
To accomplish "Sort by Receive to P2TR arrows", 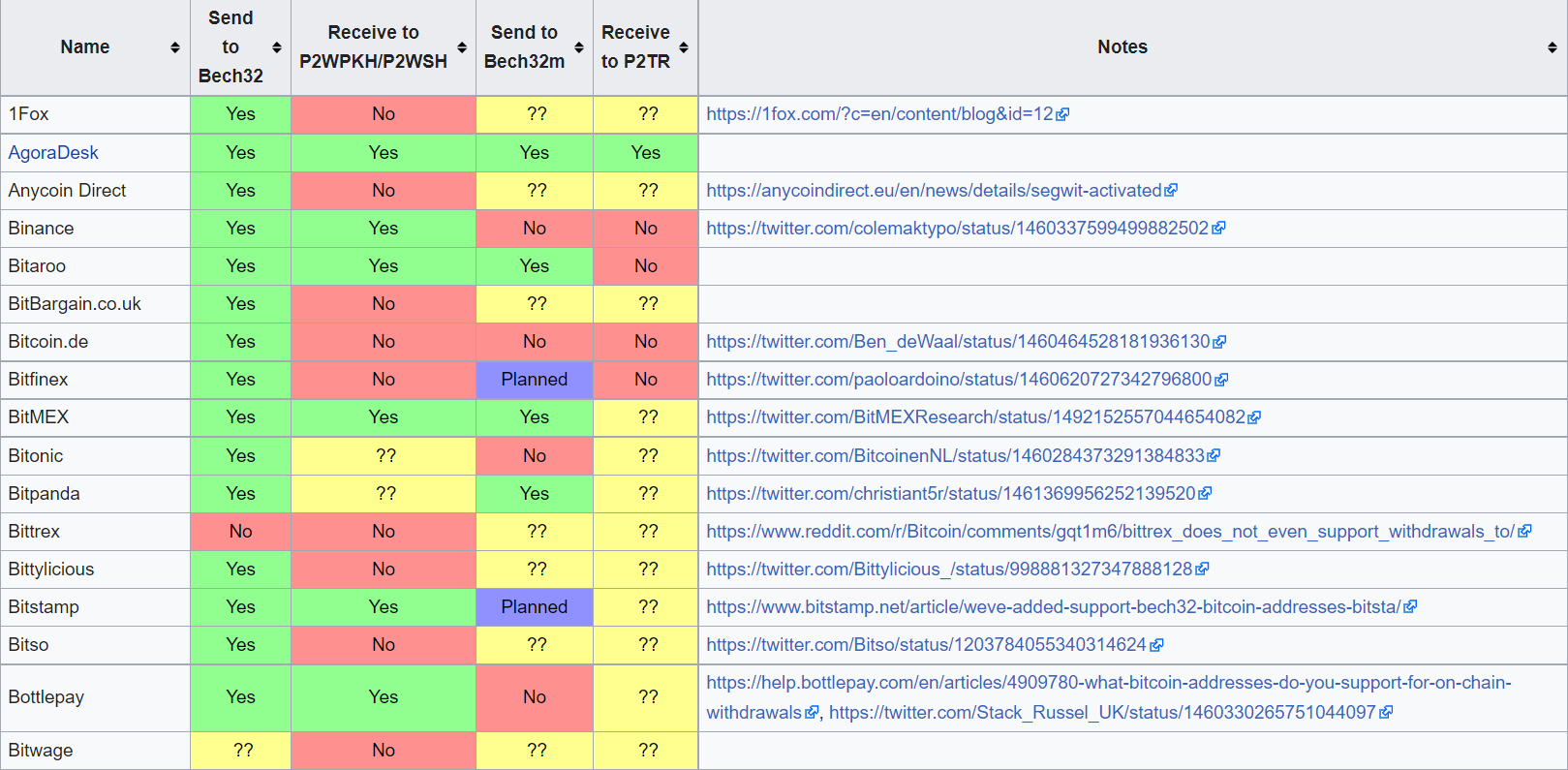I will click(684, 47).
